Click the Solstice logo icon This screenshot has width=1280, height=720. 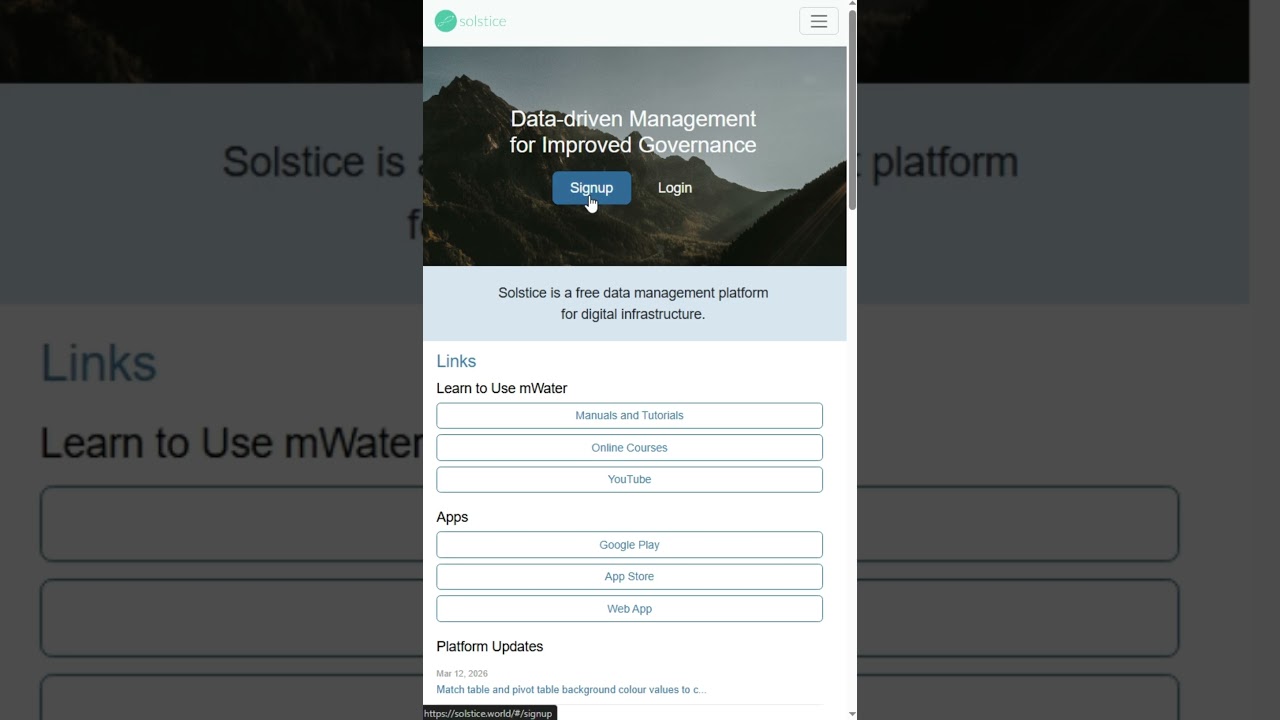pyautogui.click(x=446, y=21)
